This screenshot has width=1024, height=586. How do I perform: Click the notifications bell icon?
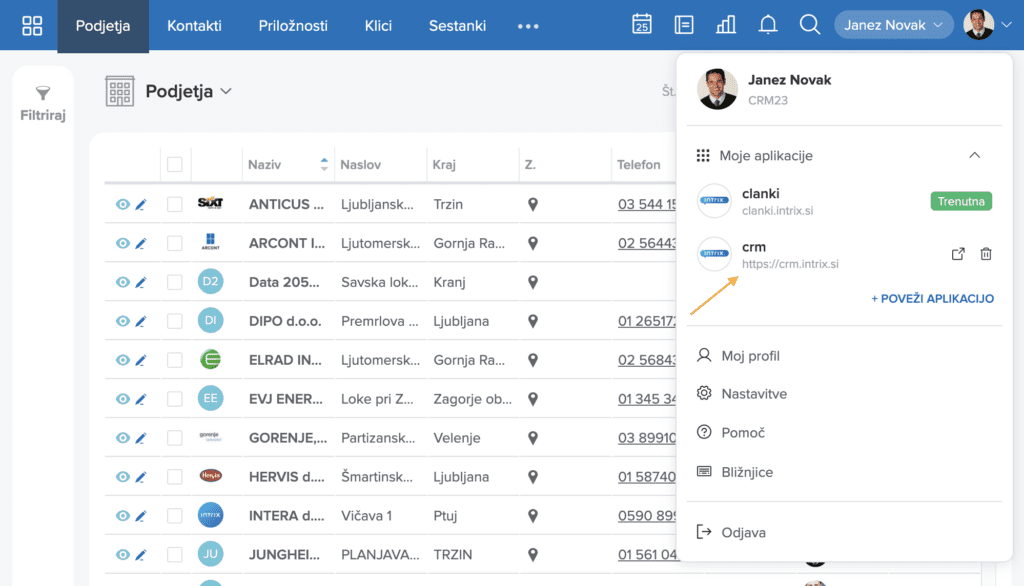pos(768,25)
